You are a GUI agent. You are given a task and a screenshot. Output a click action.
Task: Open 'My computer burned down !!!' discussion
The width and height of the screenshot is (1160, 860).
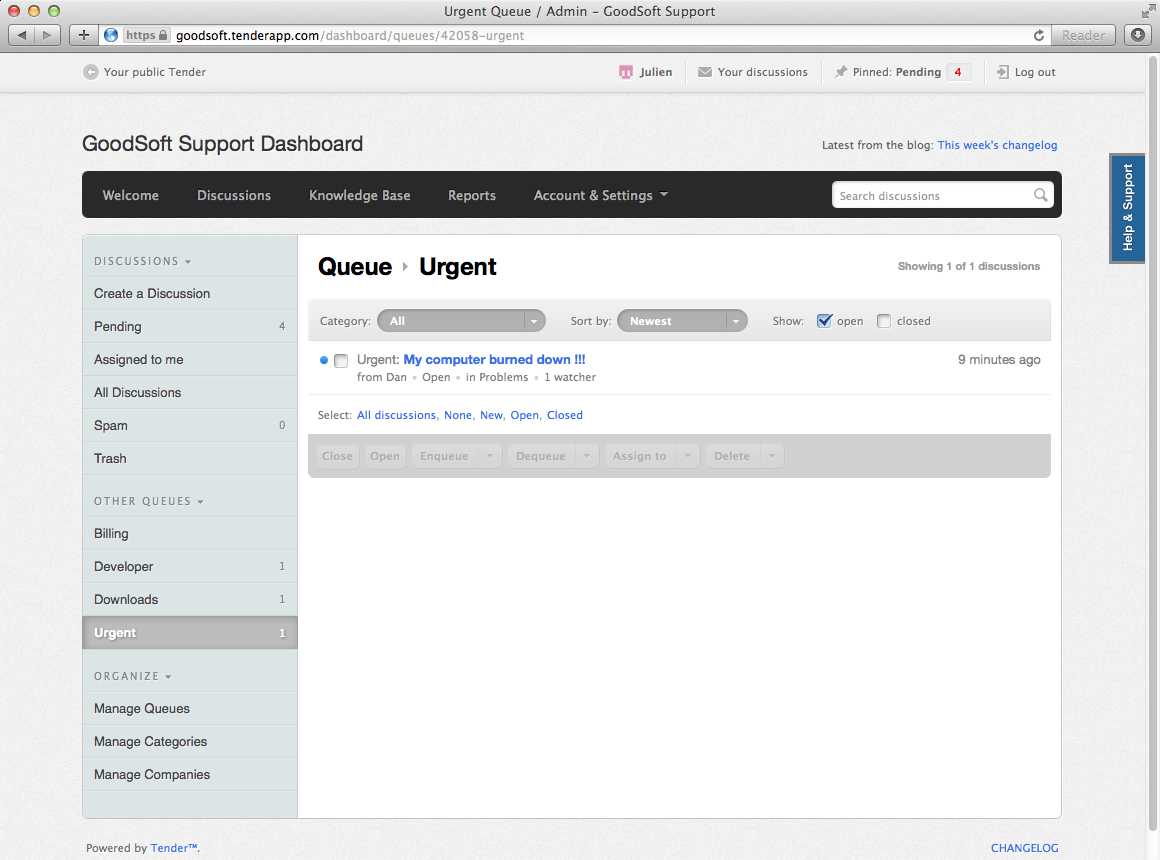tap(494, 359)
